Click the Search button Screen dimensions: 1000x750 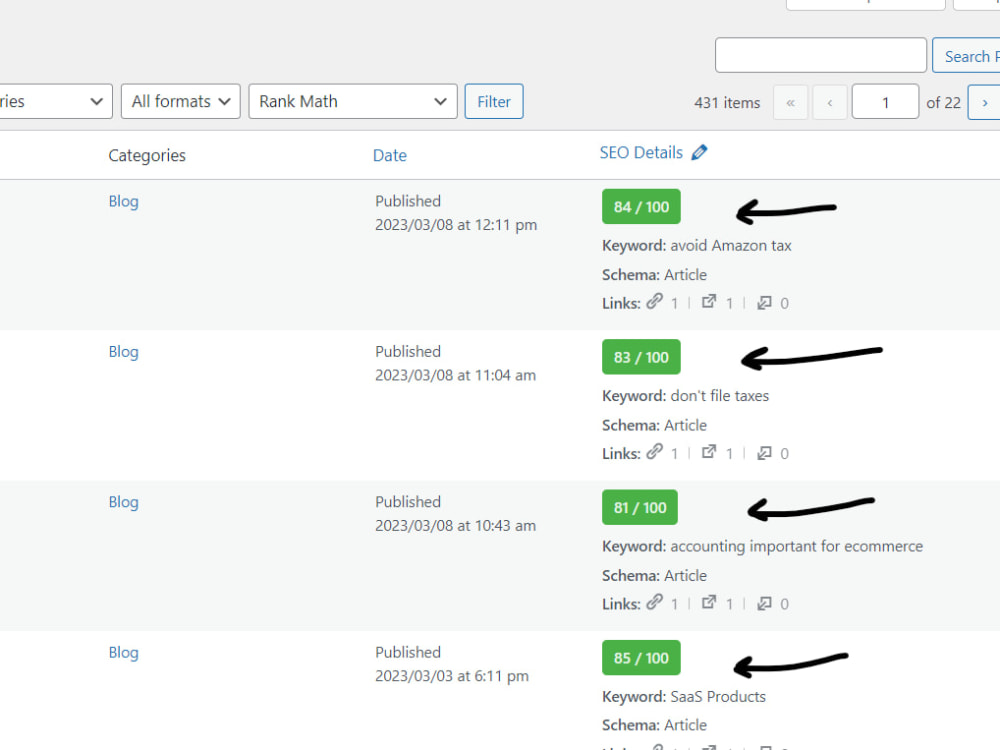pyautogui.click(x=966, y=56)
